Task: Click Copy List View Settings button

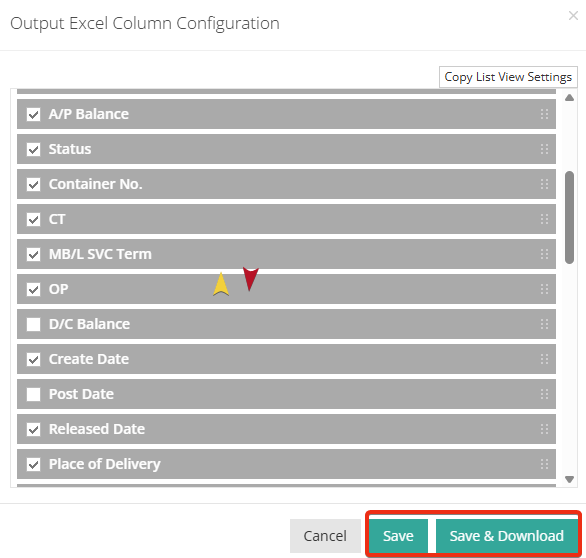Action: pyautogui.click(x=508, y=77)
